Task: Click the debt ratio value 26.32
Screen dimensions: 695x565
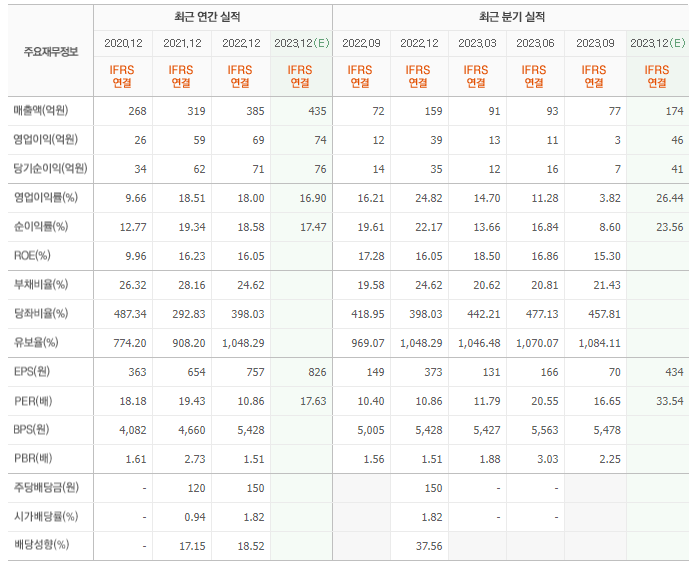Action: [133, 285]
